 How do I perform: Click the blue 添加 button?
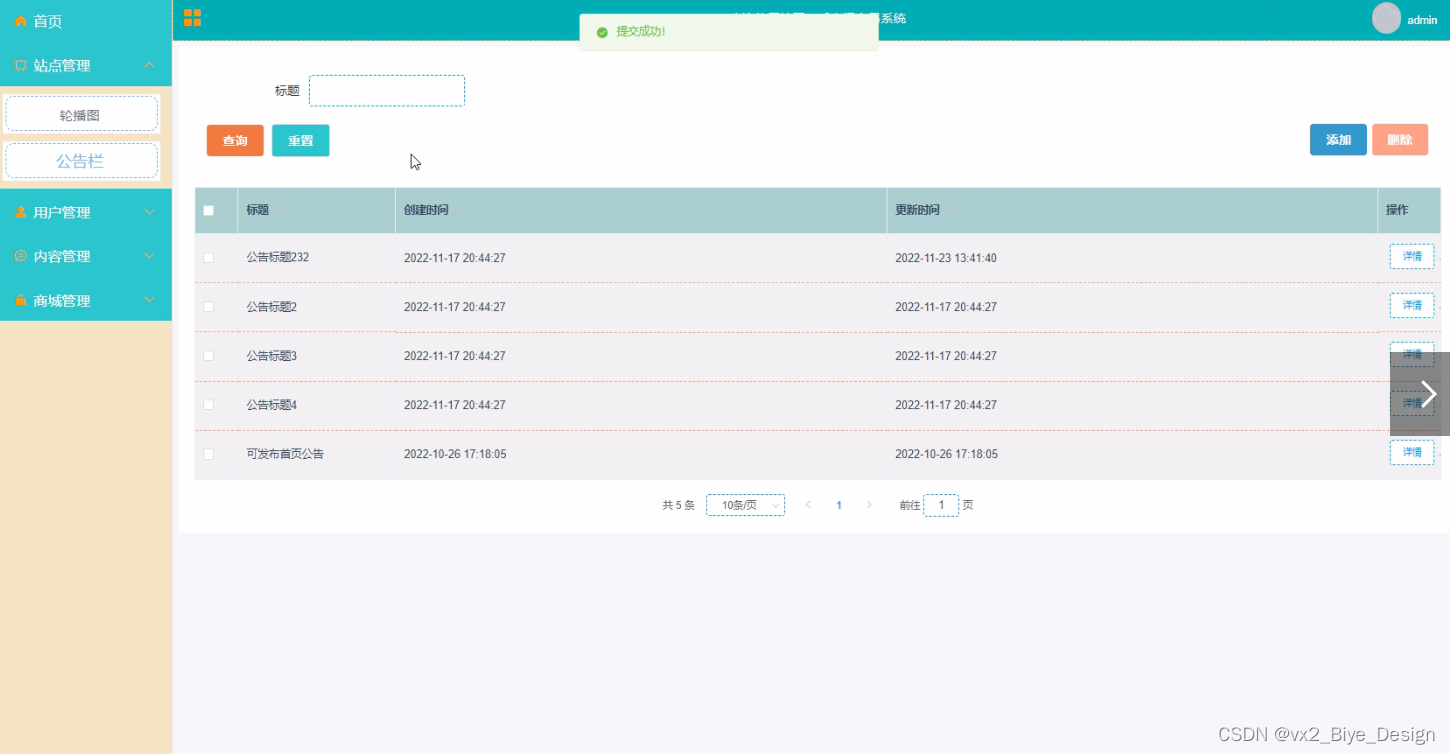coord(1338,140)
